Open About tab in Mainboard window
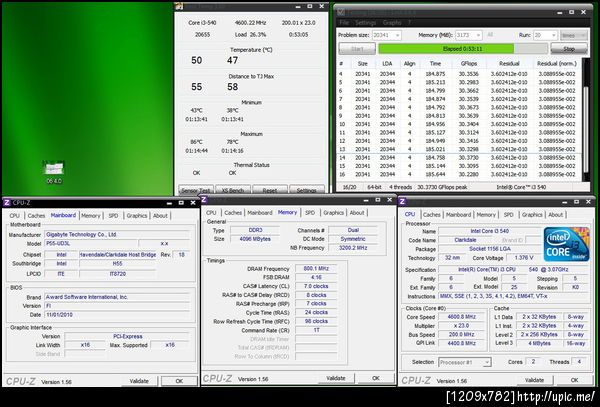The image size is (600, 407). click(x=160, y=216)
